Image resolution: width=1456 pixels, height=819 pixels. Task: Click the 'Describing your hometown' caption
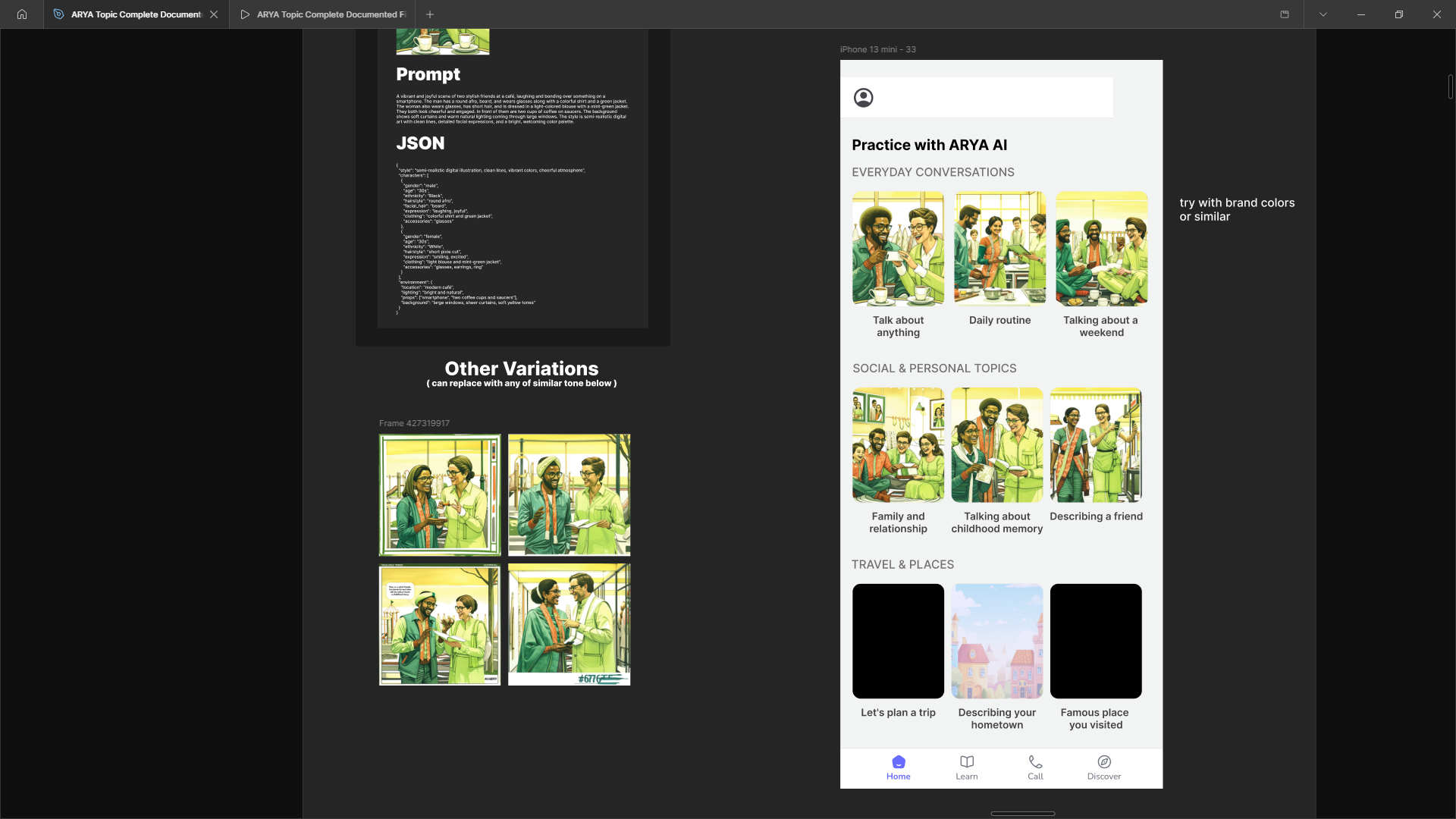click(x=997, y=719)
